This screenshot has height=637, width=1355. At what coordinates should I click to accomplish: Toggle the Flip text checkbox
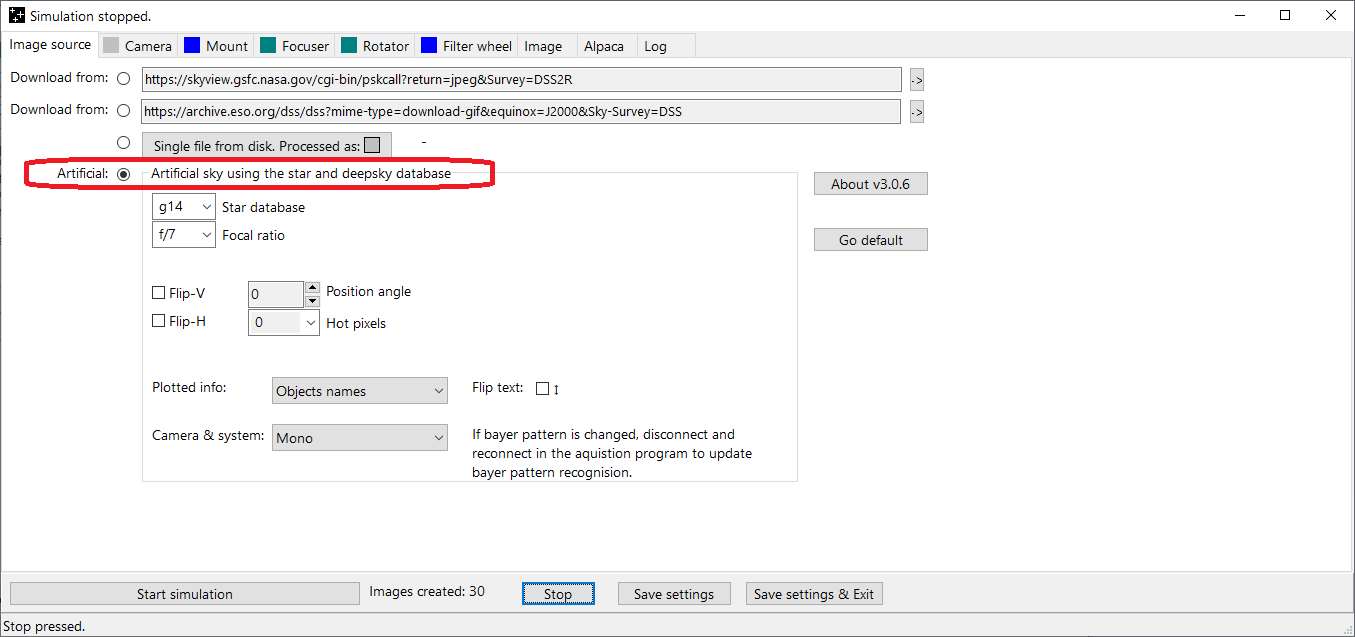pyautogui.click(x=542, y=389)
